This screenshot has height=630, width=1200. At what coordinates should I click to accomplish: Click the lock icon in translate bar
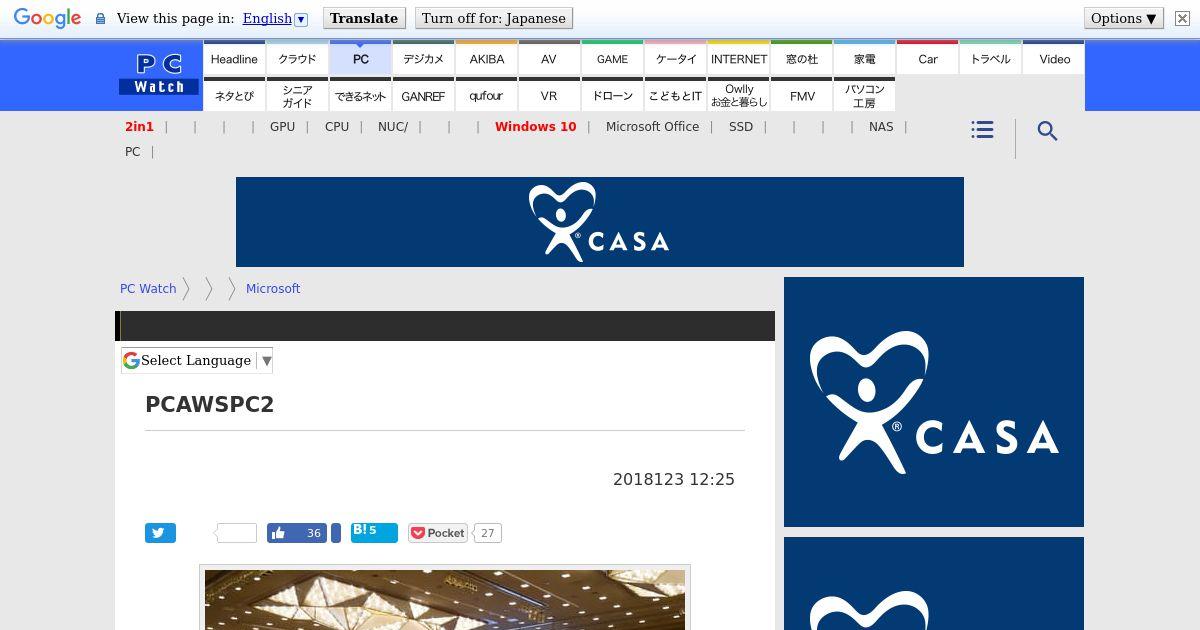coord(100,18)
